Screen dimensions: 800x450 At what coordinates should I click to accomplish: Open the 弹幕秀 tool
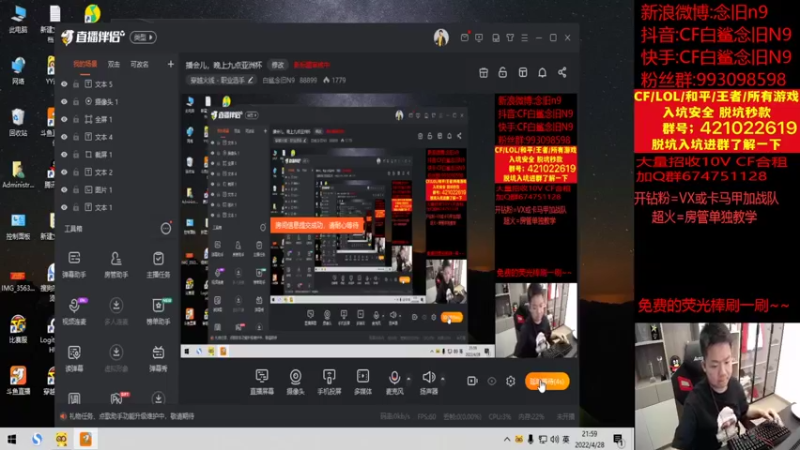(158, 357)
